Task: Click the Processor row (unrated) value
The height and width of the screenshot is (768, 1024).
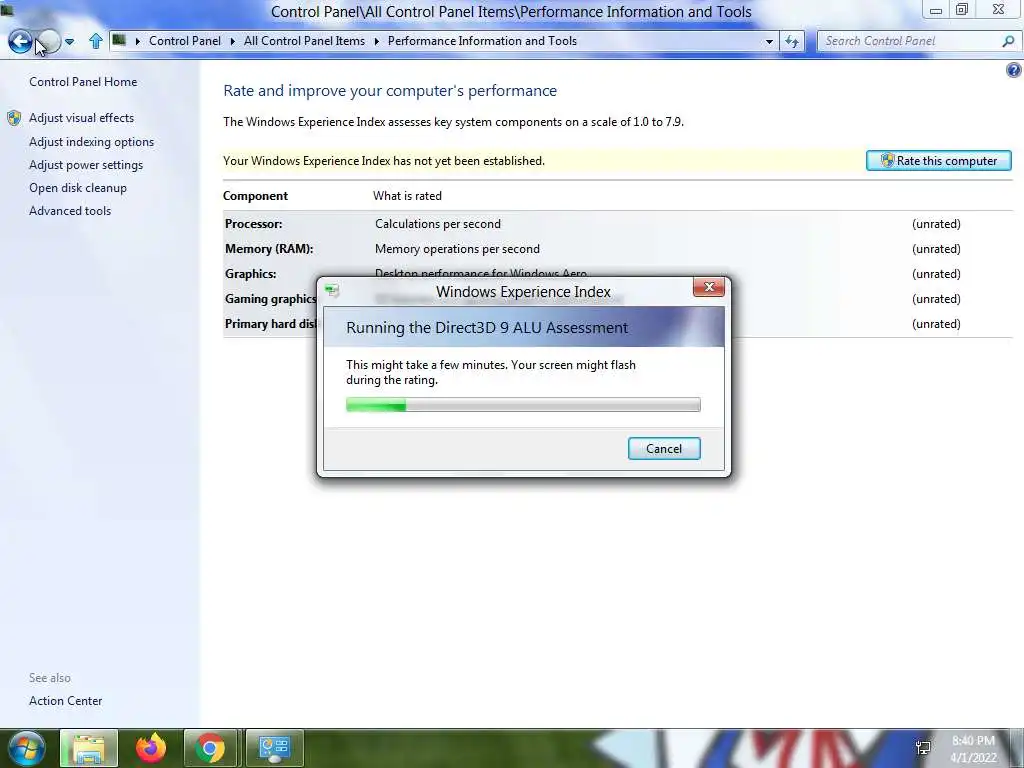Action: point(936,223)
